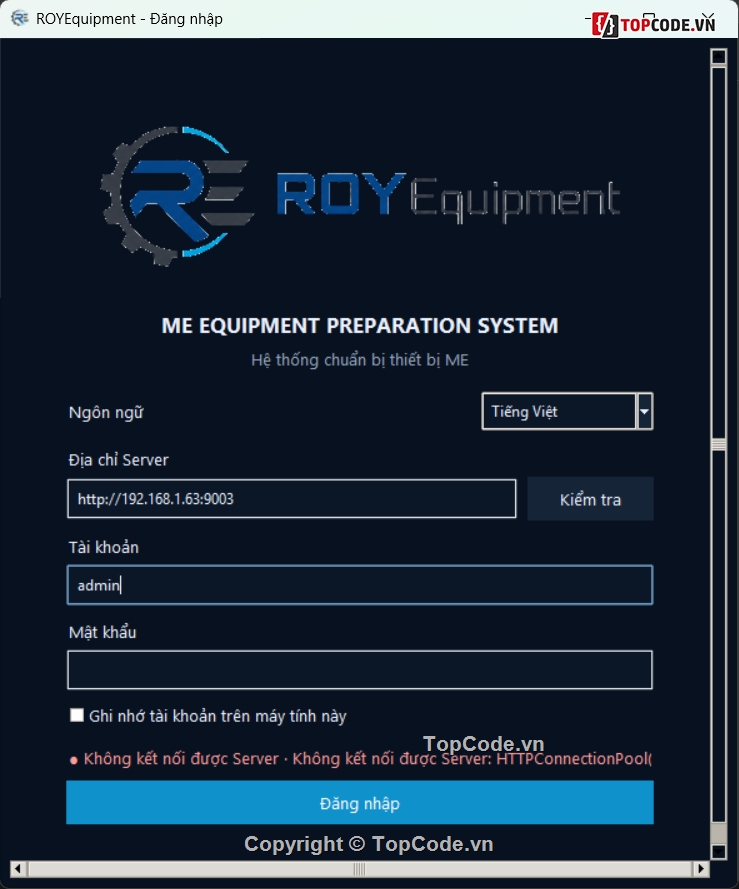The height and width of the screenshot is (889, 739).
Task: Focus the Mật khẩu password field
Action: tap(360, 670)
